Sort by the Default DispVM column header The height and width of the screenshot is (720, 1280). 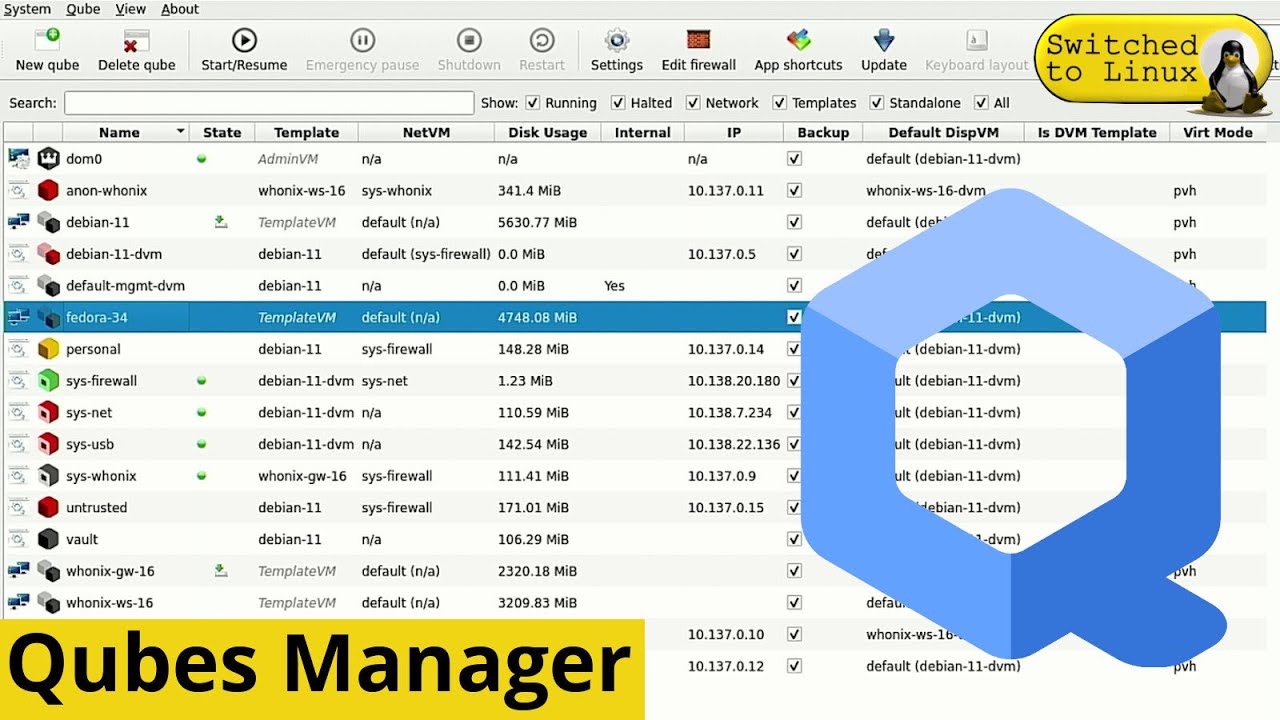[943, 132]
